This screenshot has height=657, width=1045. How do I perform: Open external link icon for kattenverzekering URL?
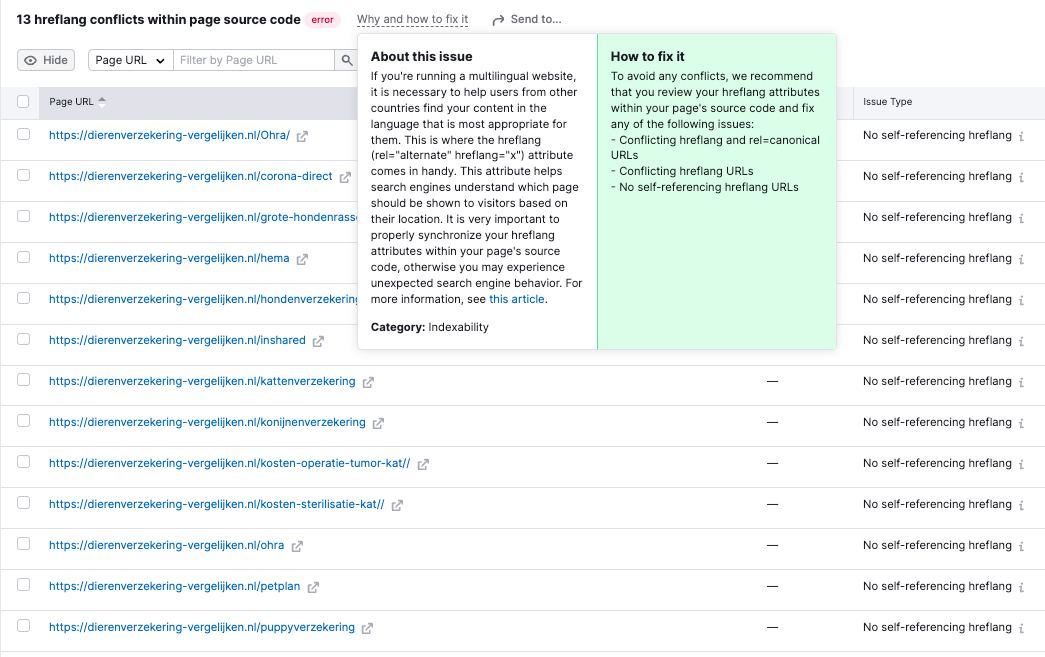pos(368,382)
